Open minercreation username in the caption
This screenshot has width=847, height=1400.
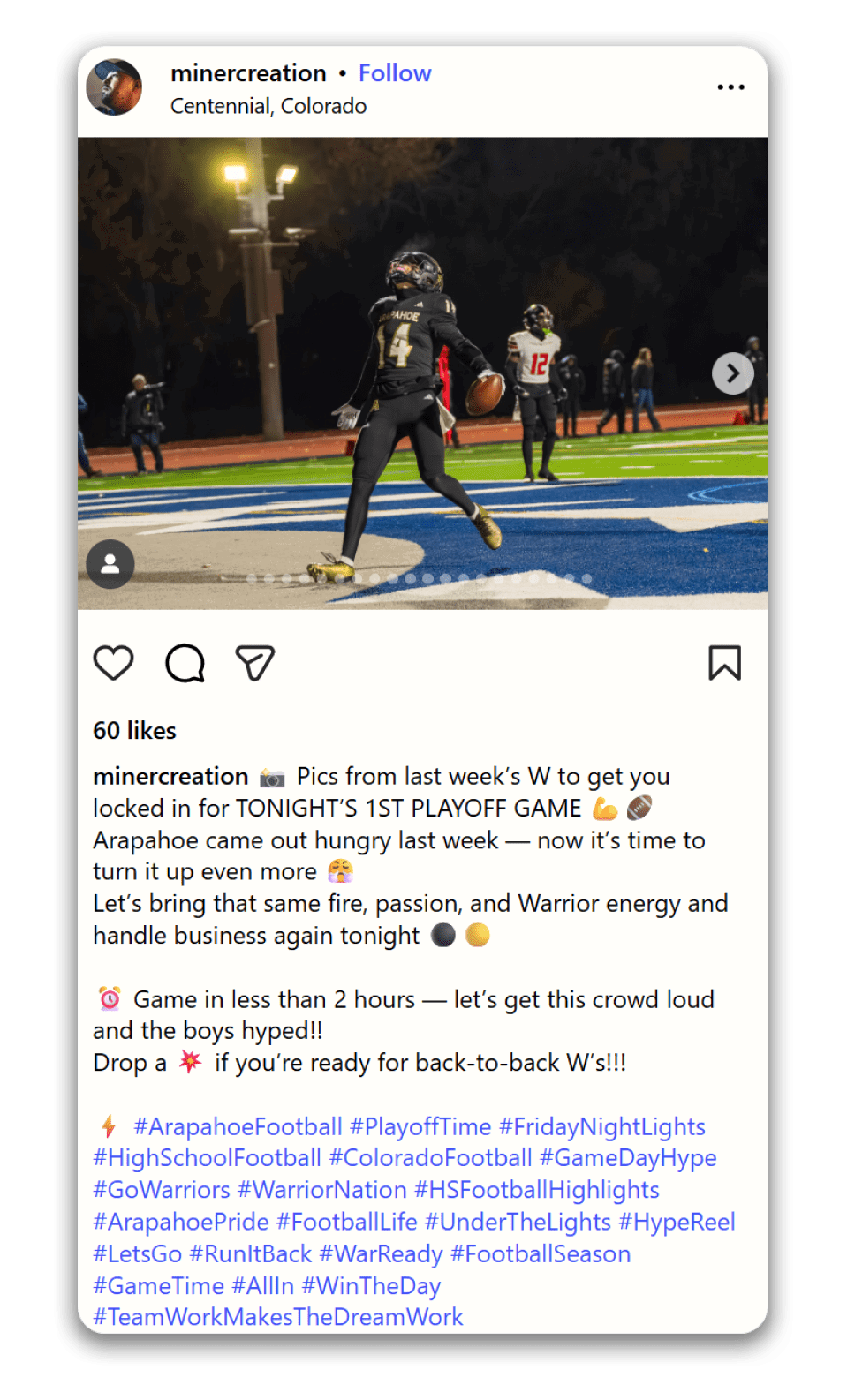[x=170, y=777]
